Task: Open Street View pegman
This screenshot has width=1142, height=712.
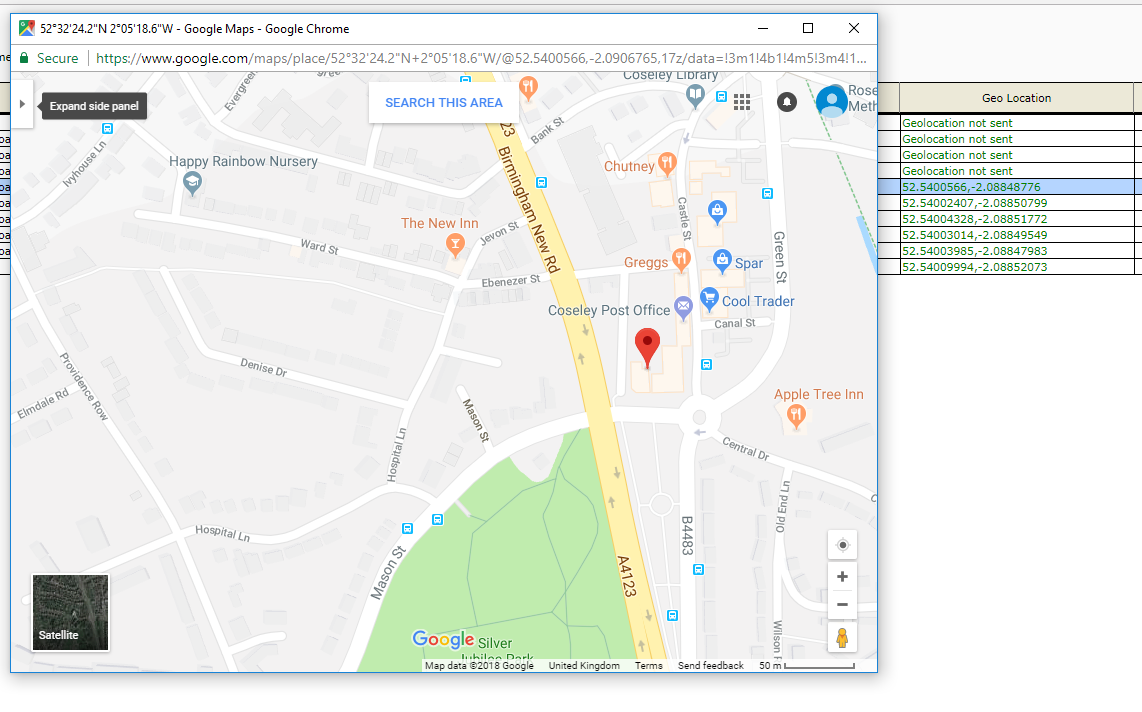Action: click(842, 638)
